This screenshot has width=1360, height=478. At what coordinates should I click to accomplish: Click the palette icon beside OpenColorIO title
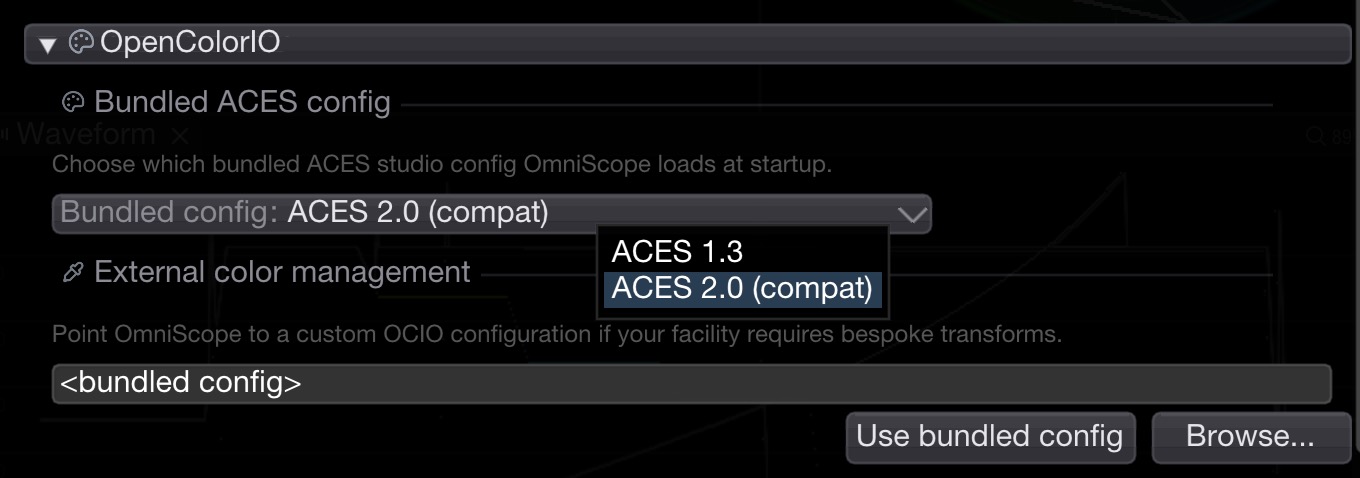(81, 43)
